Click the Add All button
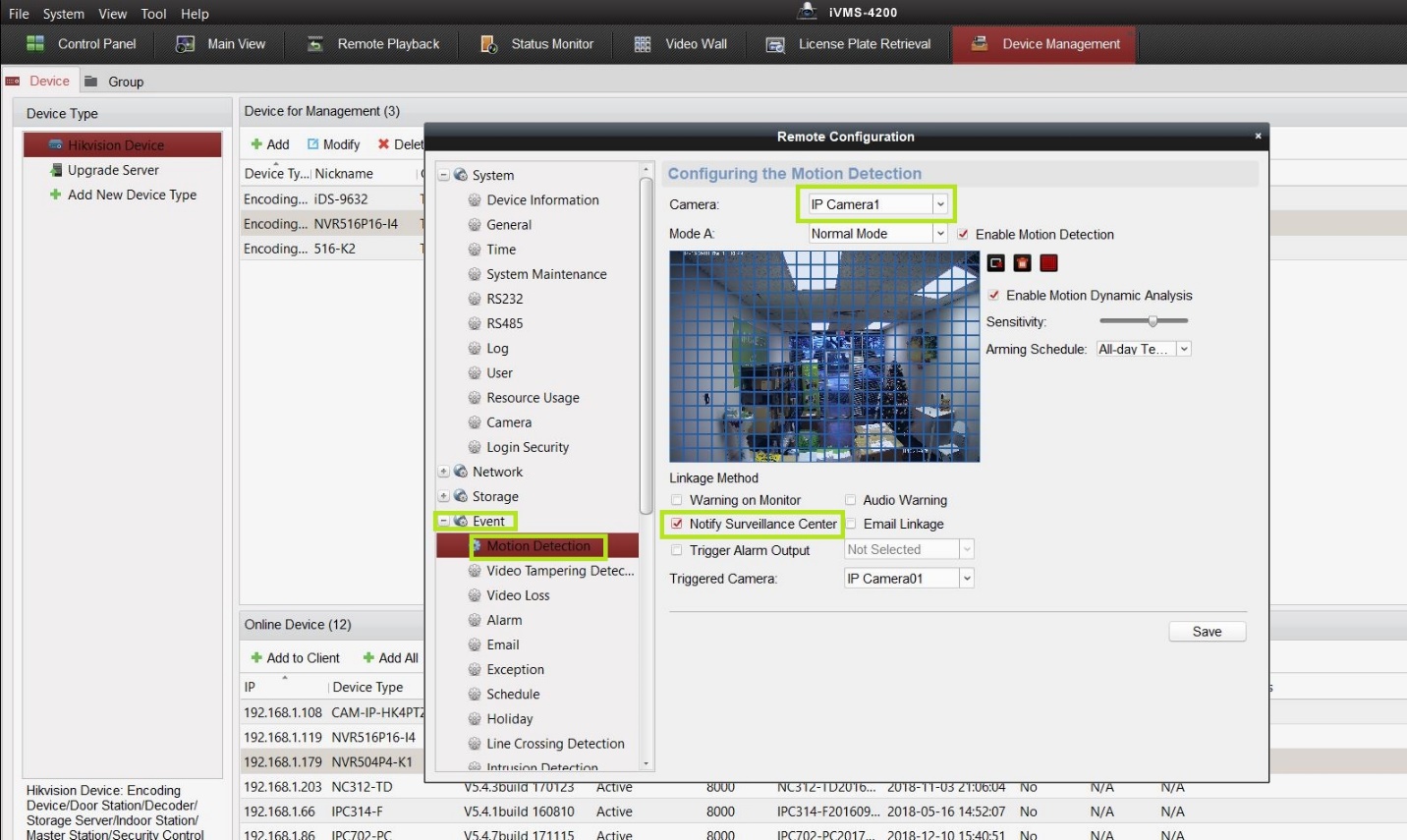This screenshot has height=840, width=1407. [x=391, y=658]
